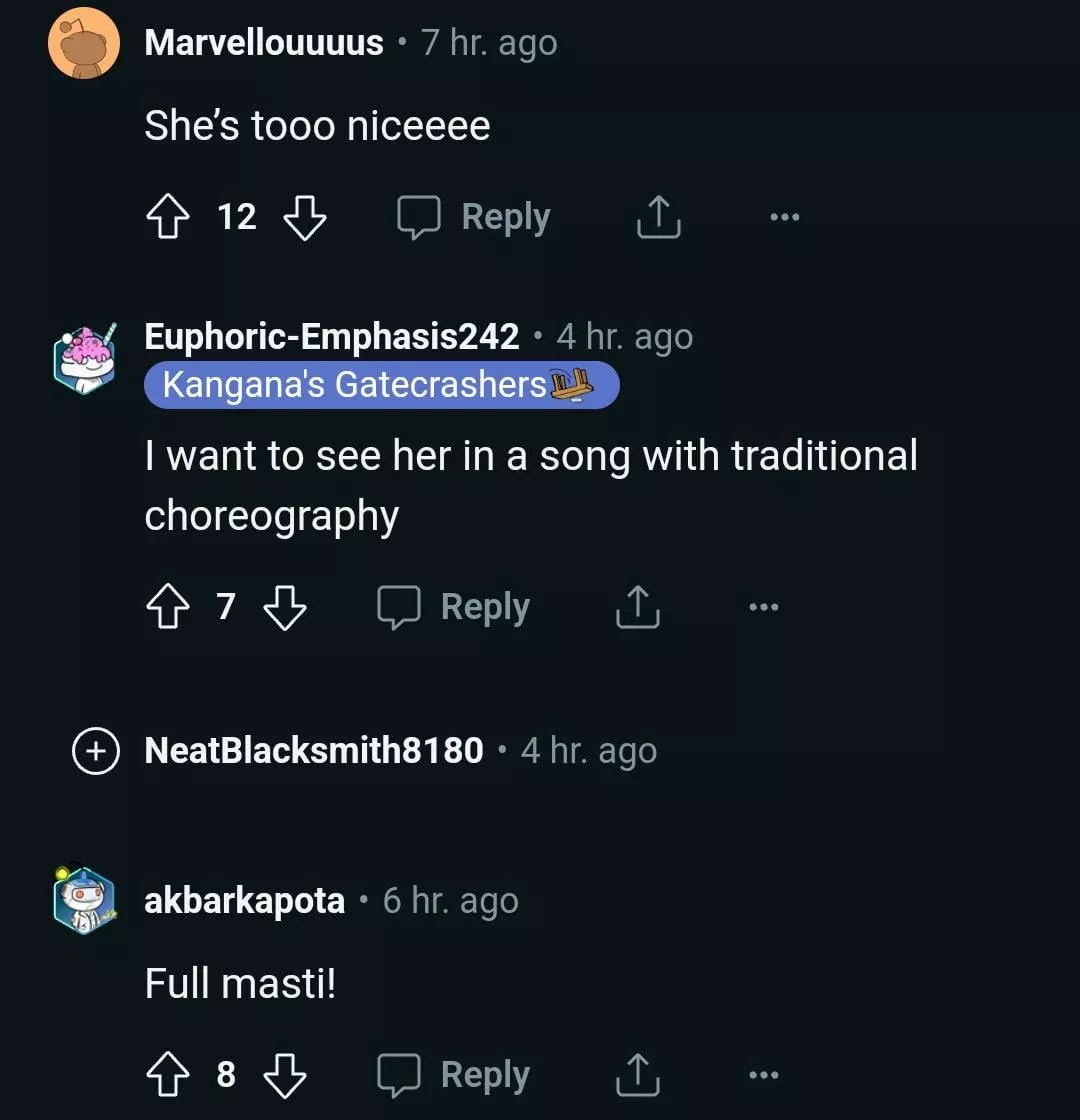1080x1120 pixels.
Task: Reply to Marvellouuuus's comment
Action: point(475,217)
